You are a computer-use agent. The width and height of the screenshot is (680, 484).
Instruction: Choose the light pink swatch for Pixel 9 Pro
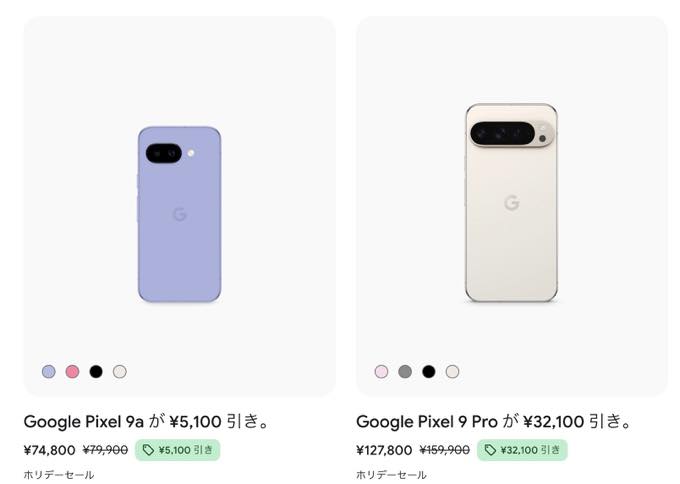click(x=381, y=371)
